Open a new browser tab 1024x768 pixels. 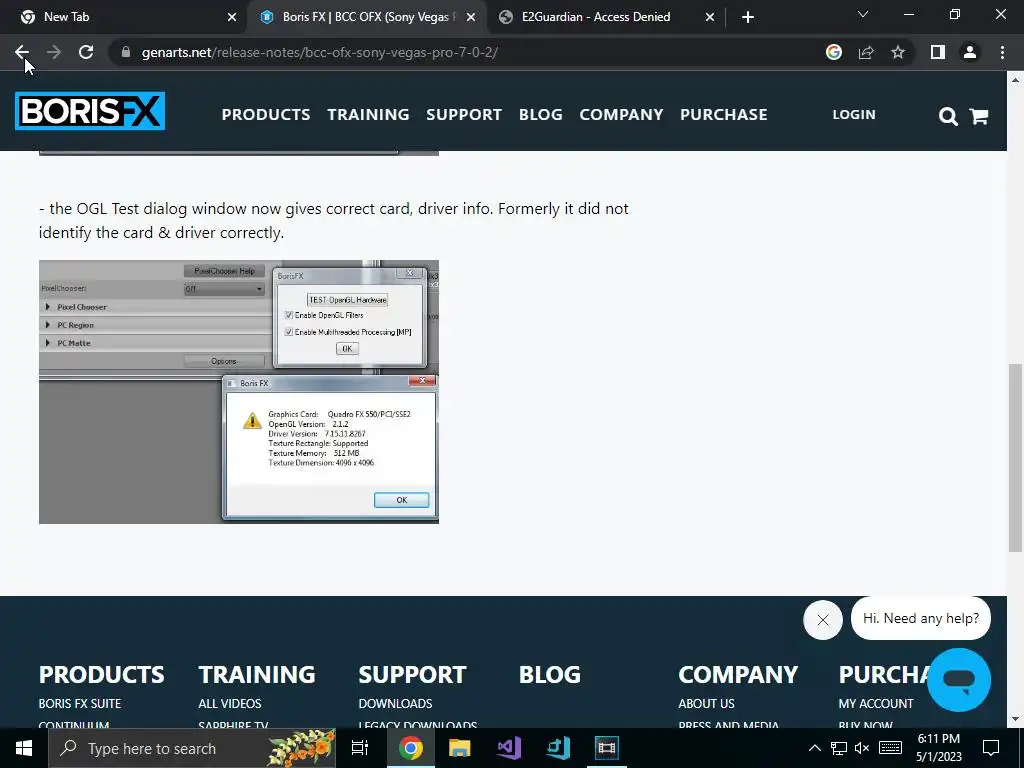[x=748, y=18]
